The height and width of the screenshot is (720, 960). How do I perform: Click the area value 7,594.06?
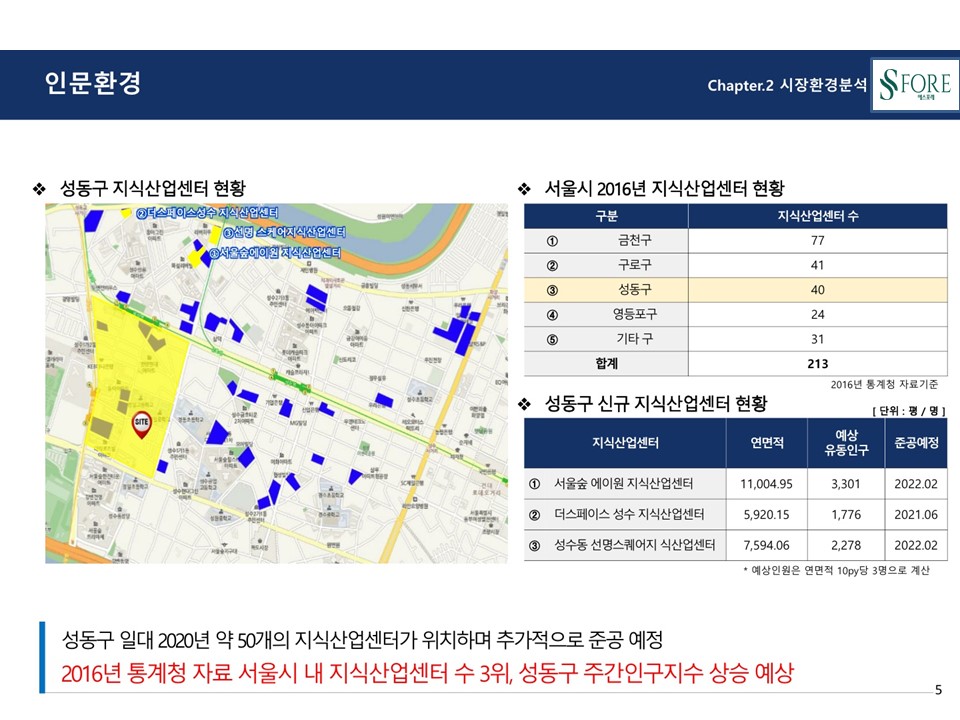[x=767, y=546]
